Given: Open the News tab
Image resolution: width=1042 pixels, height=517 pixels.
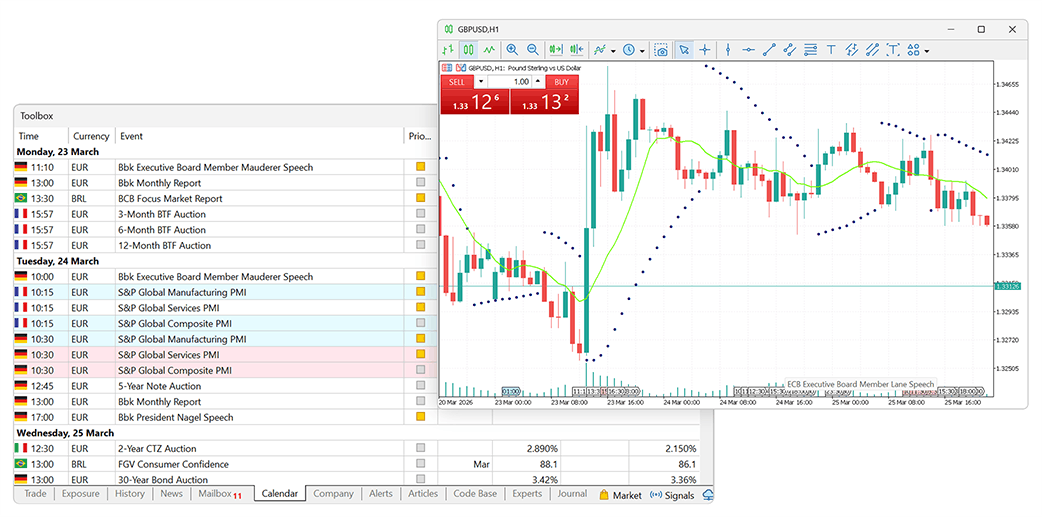Looking at the screenshot, I should pos(171,494).
